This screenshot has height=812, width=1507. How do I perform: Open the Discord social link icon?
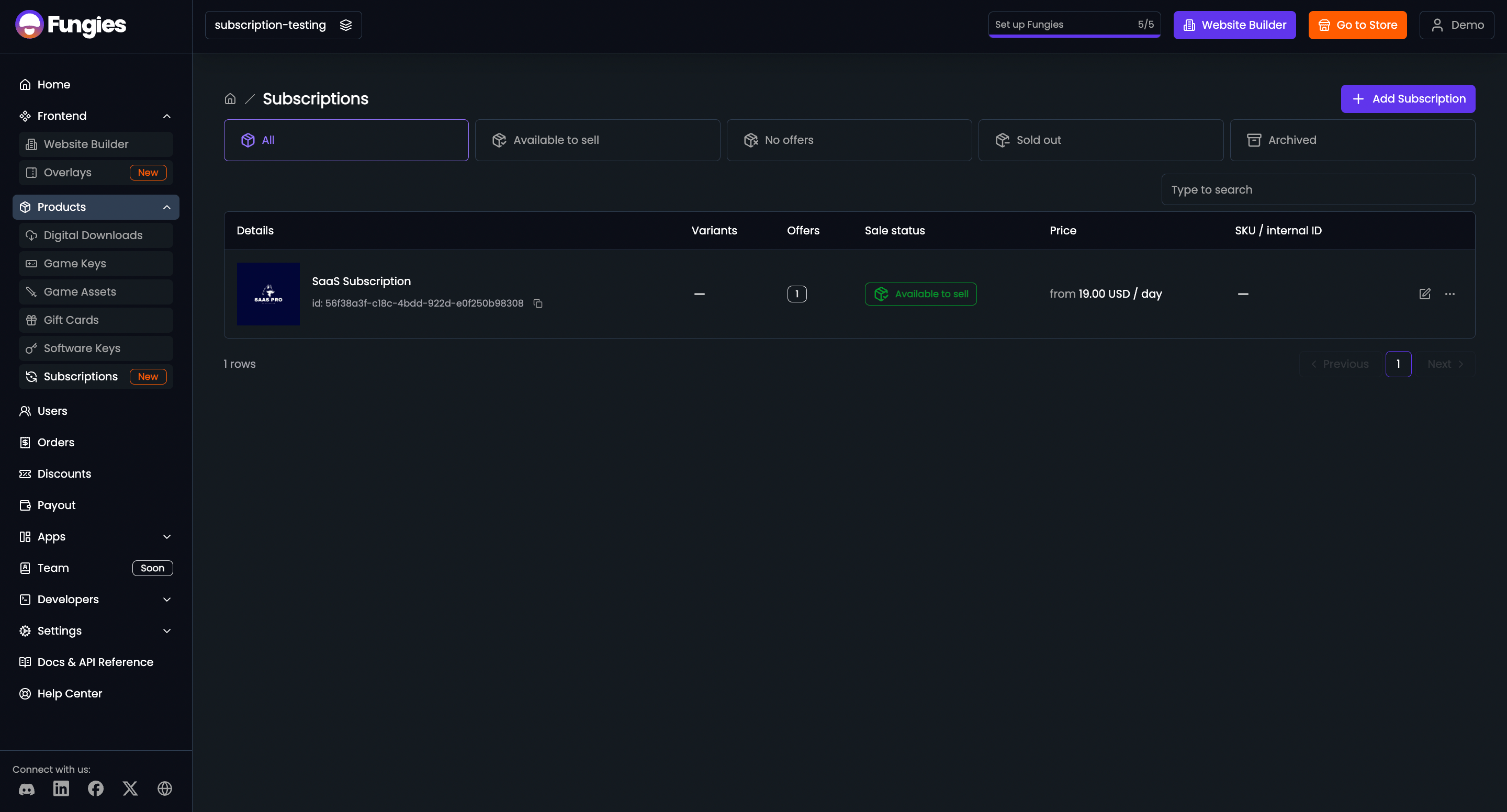click(26, 788)
